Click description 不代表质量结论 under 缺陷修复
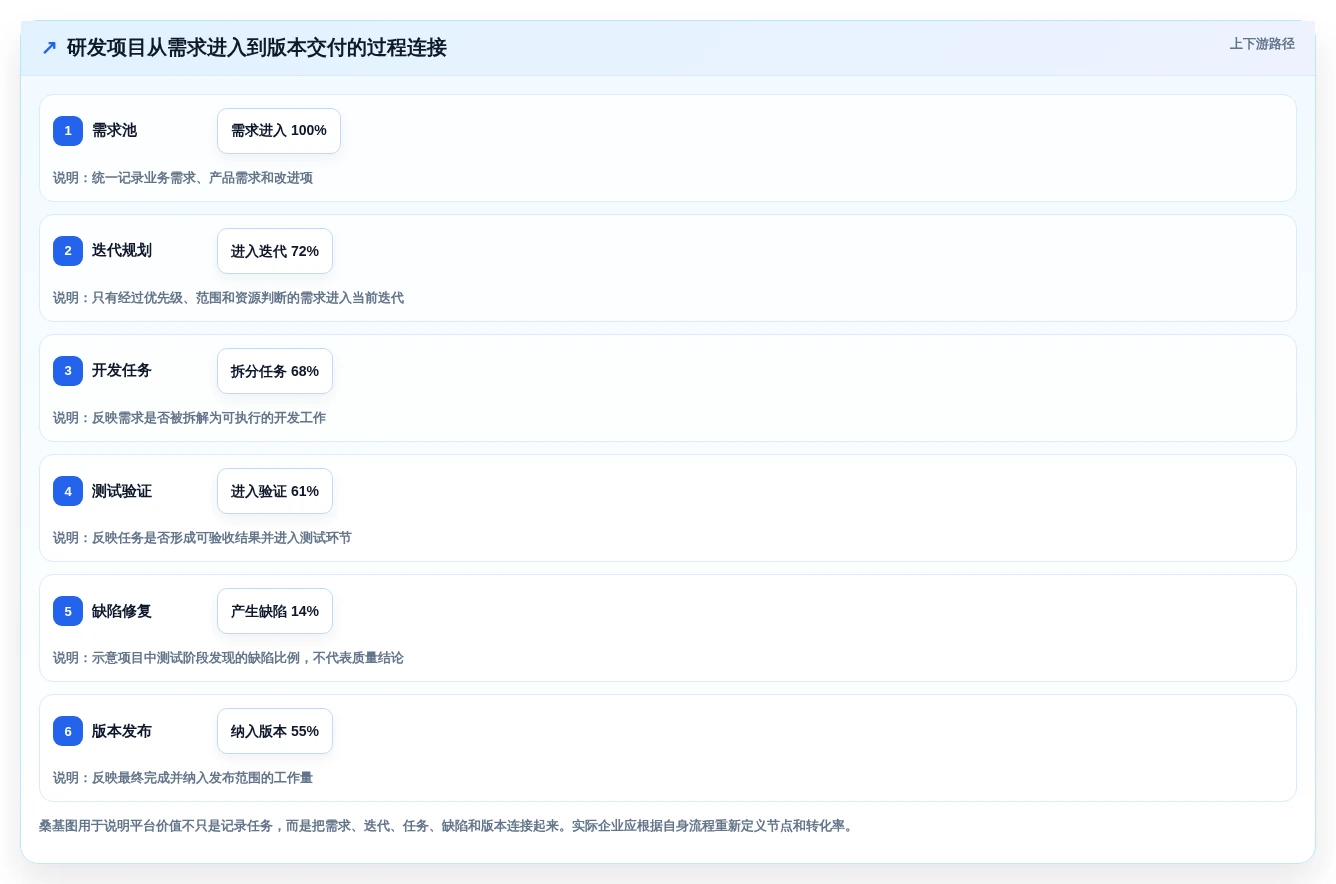 pos(228,658)
